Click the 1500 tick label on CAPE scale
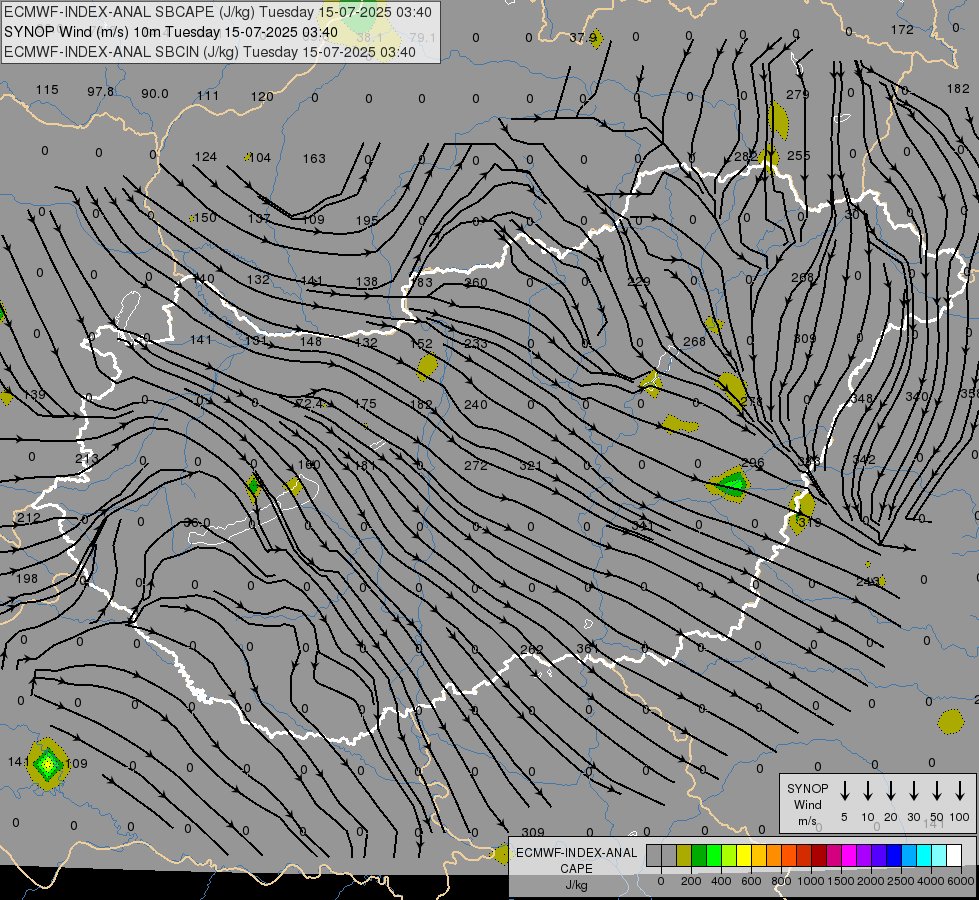This screenshot has width=979, height=900. (x=840, y=881)
